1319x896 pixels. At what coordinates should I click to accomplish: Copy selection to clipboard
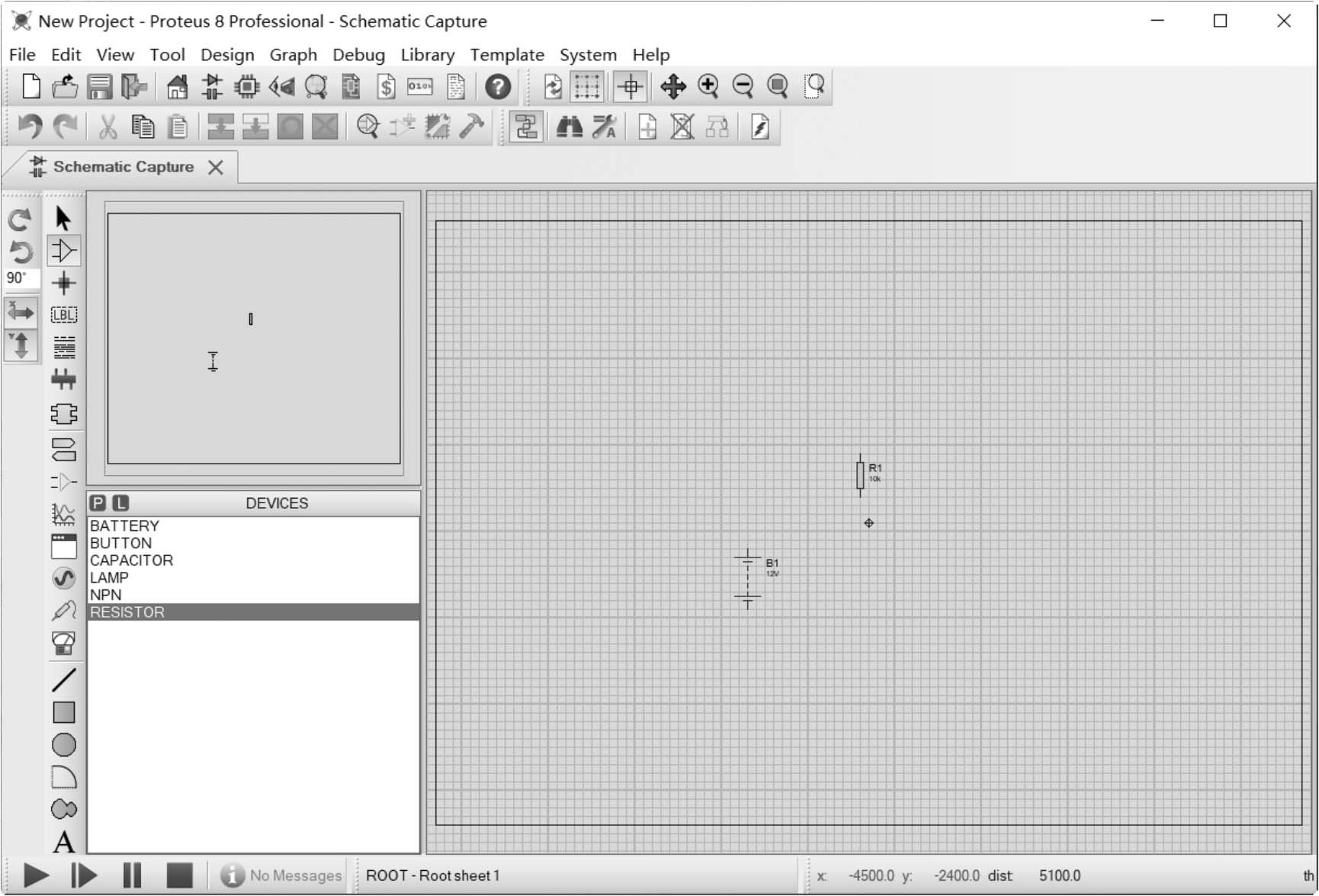pyautogui.click(x=143, y=127)
